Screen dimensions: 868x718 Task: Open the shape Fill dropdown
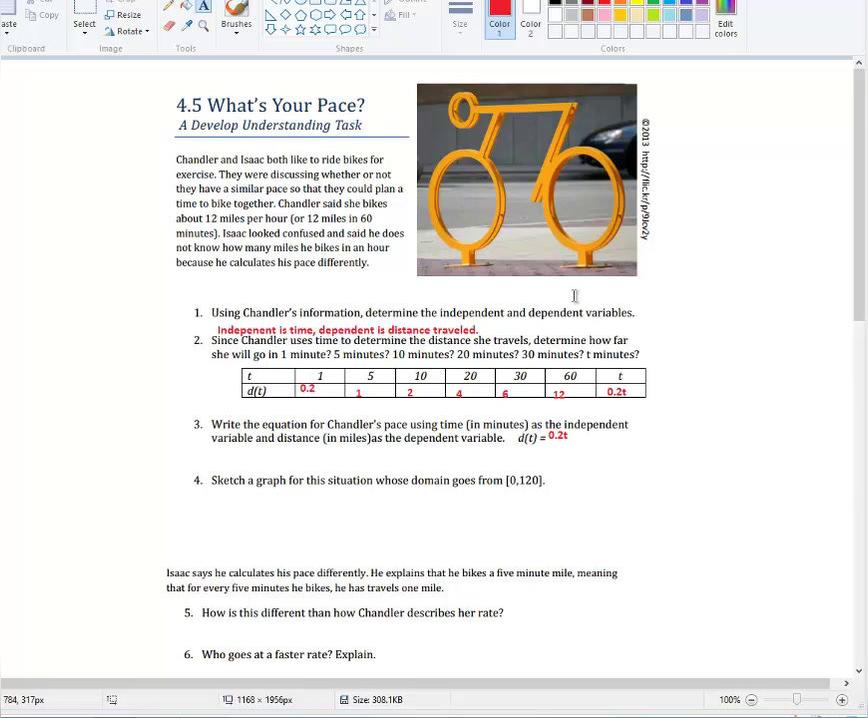coord(400,15)
